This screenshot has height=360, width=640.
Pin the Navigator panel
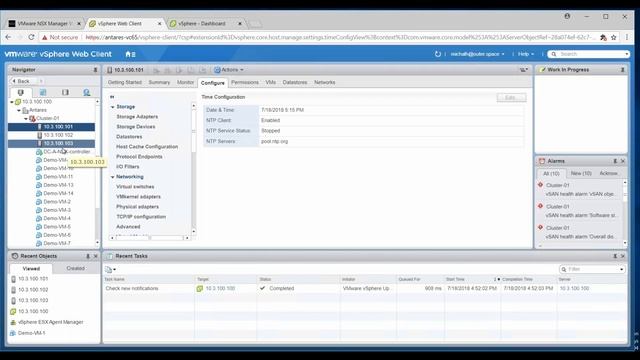pyautogui.click(x=95, y=70)
